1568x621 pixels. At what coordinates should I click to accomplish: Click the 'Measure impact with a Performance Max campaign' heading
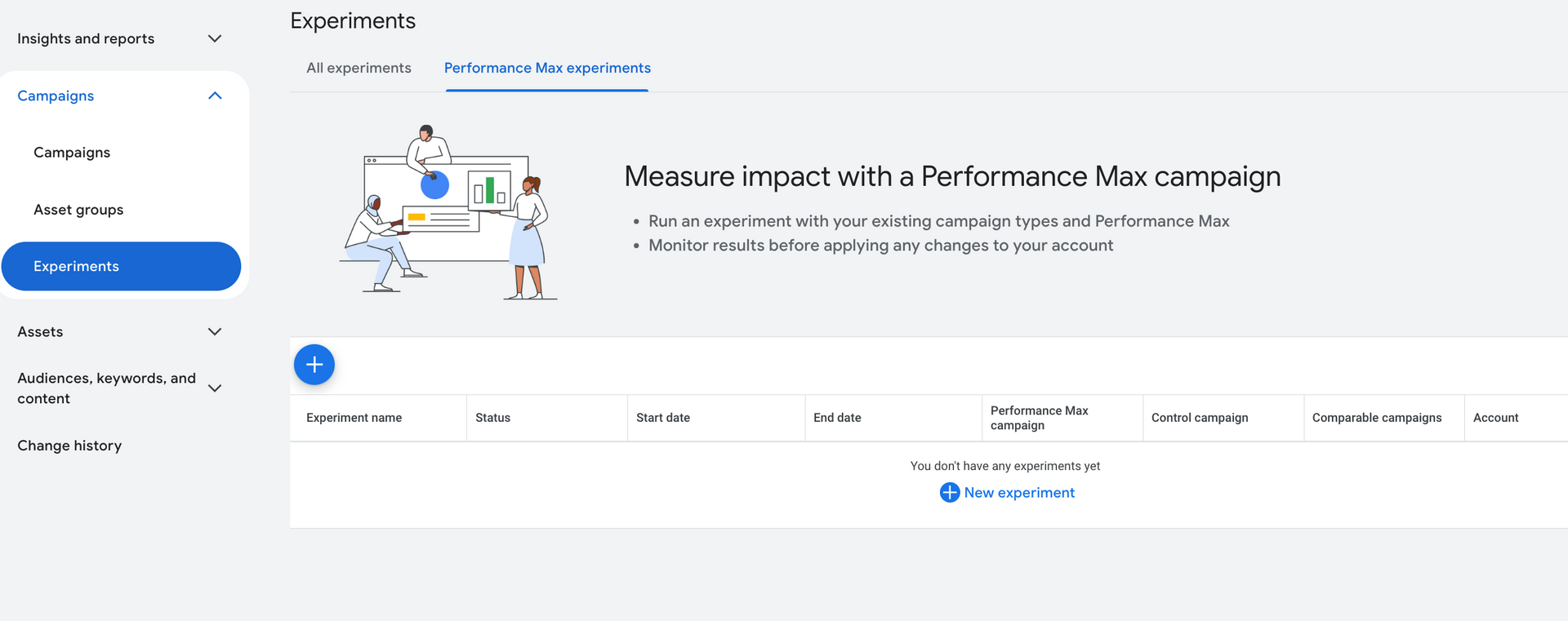pos(952,176)
